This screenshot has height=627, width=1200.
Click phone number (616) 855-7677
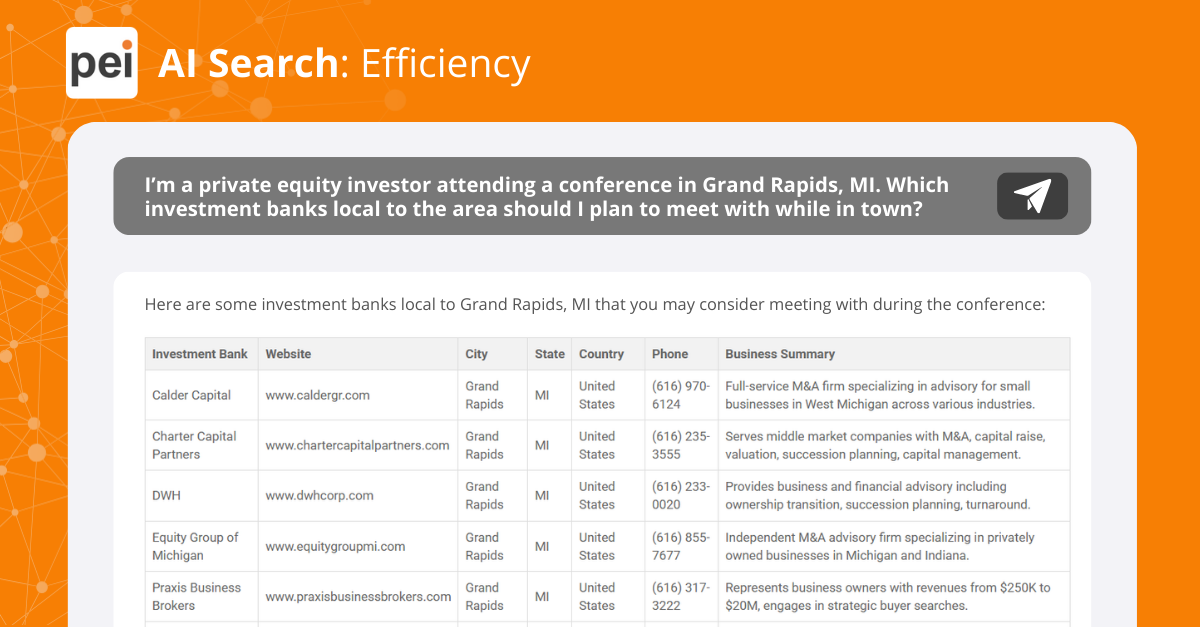(x=681, y=546)
